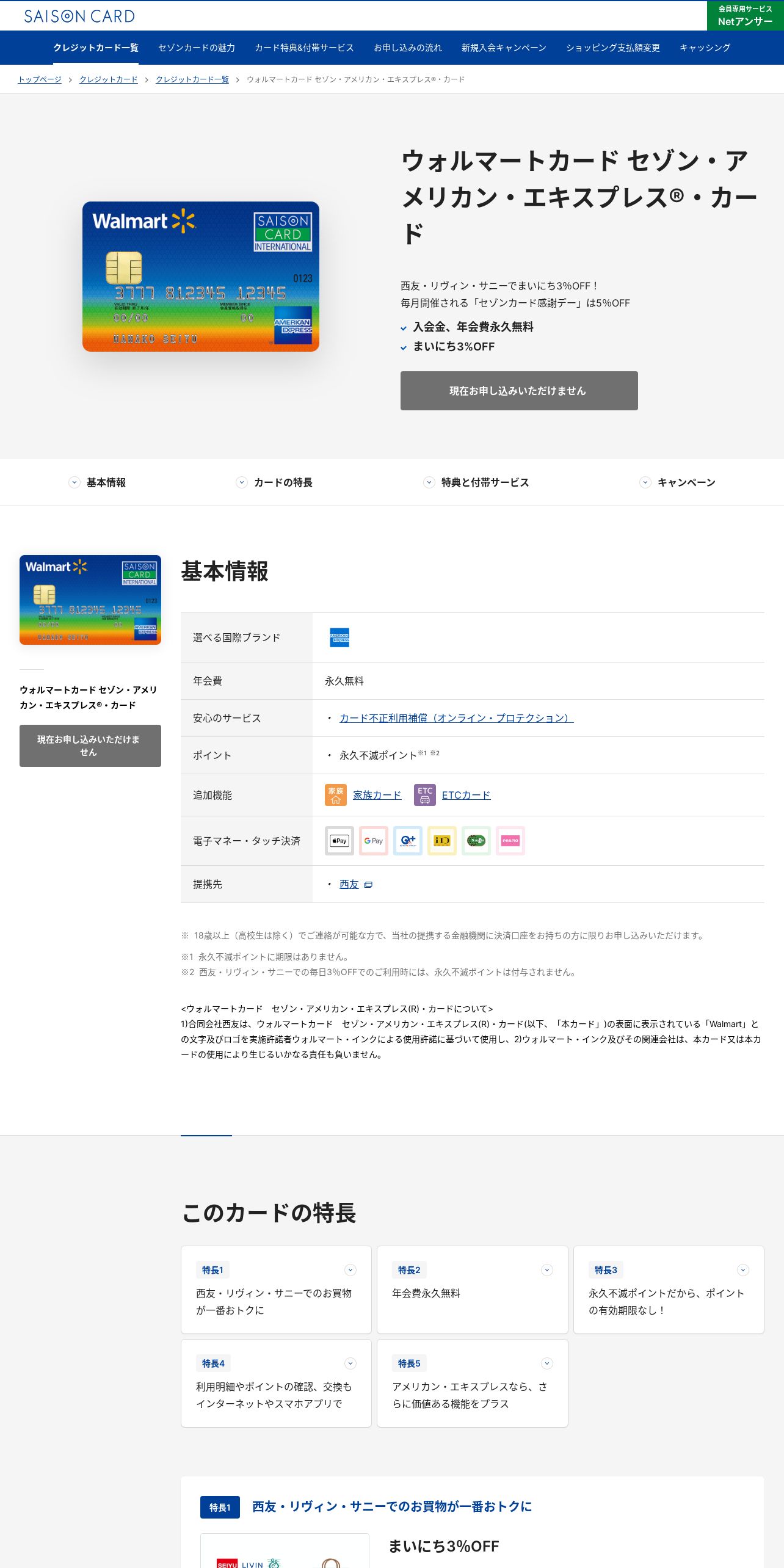Click the large Walmart card image
784x1568 pixels.
click(201, 277)
